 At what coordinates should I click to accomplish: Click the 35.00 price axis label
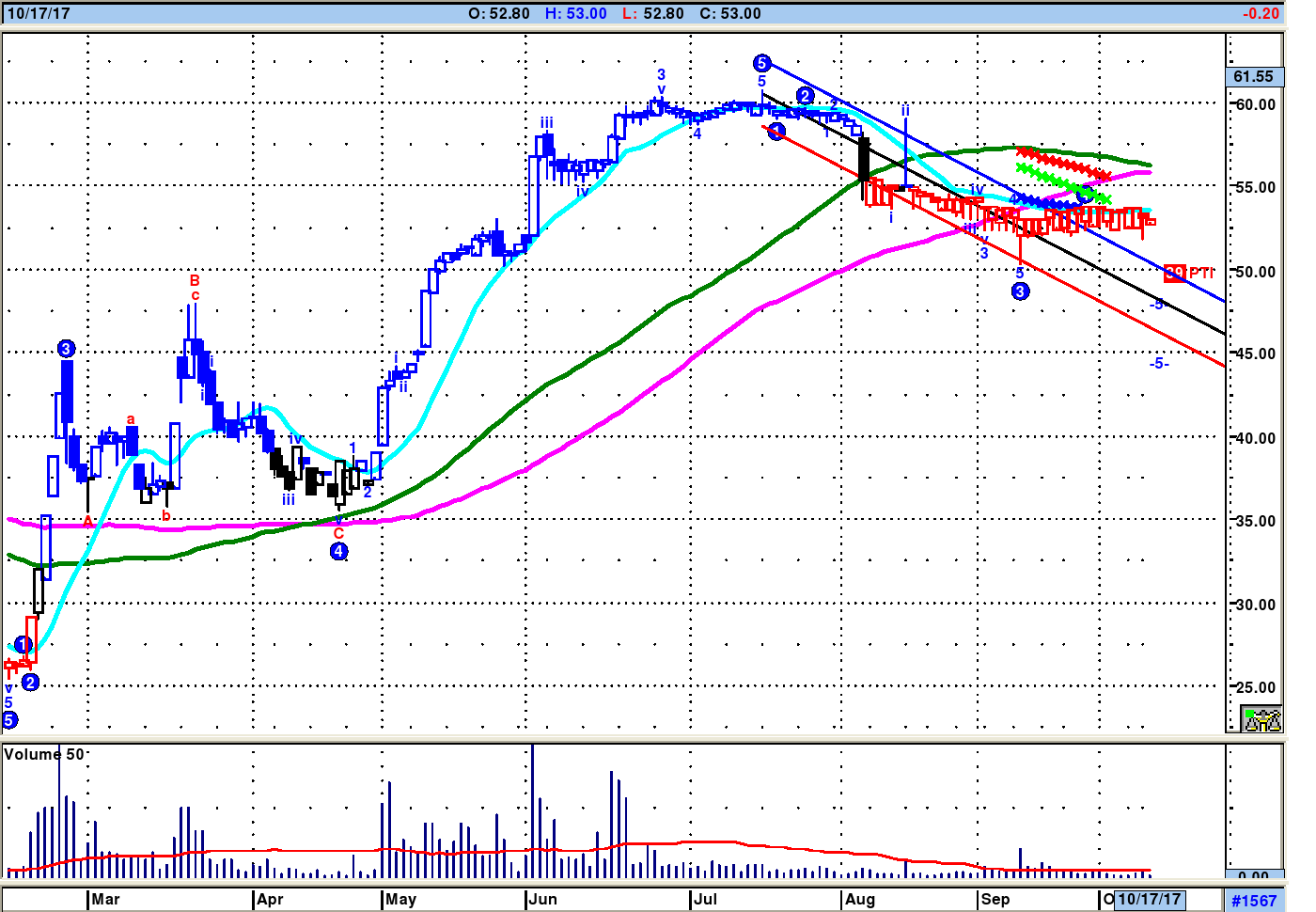[x=1256, y=521]
